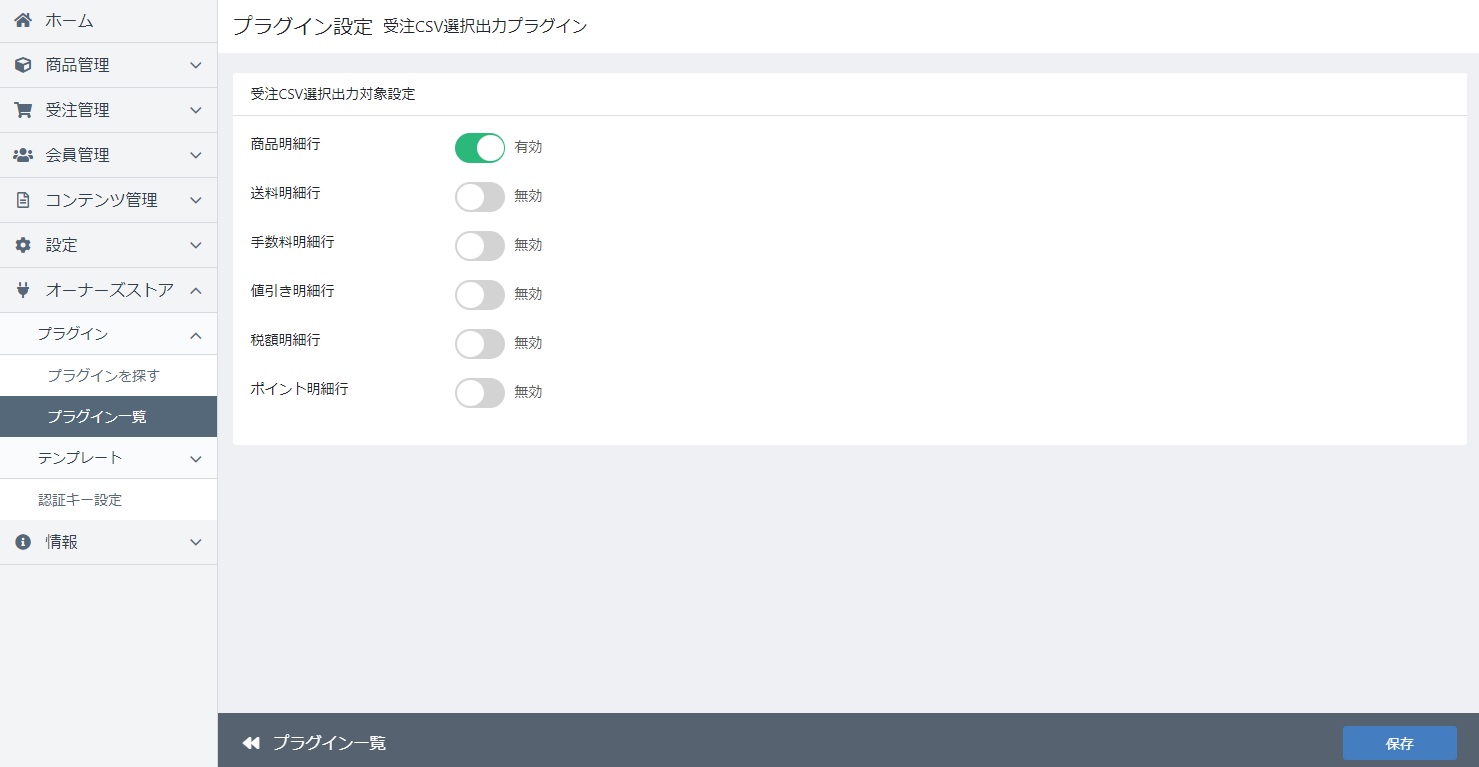Image resolution: width=1479 pixels, height=767 pixels.
Task: Open プラグインを探す in sidebar
Action: click(108, 376)
